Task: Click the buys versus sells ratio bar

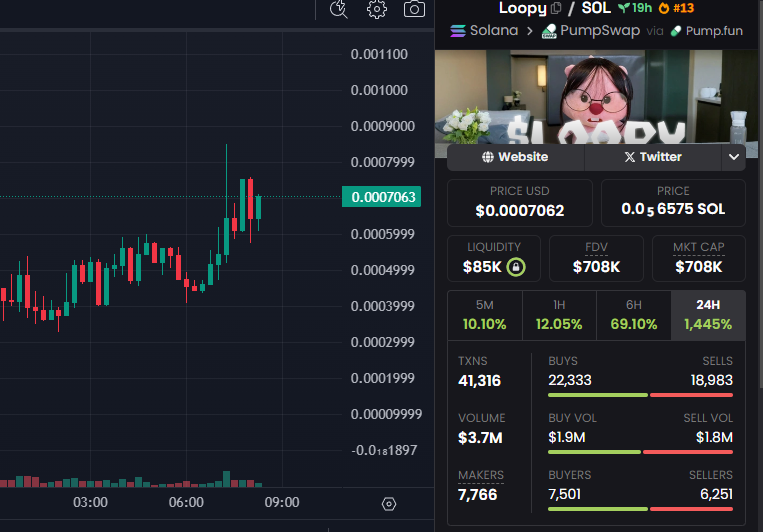Action: coord(640,395)
